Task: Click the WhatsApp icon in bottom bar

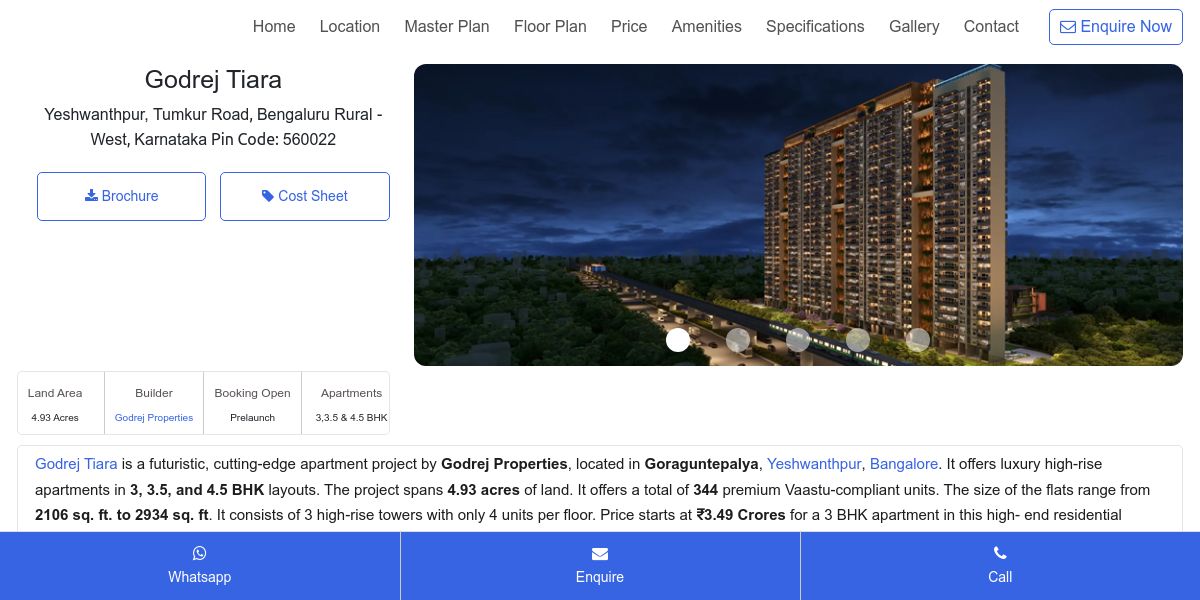Action: [200, 553]
